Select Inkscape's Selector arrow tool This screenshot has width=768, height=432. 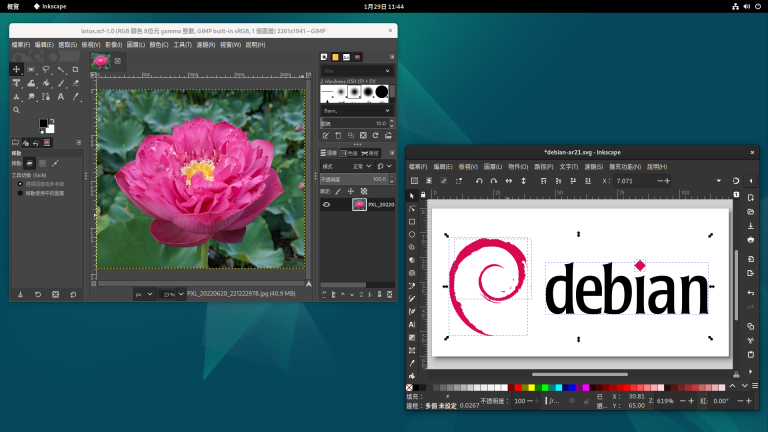[x=412, y=196]
